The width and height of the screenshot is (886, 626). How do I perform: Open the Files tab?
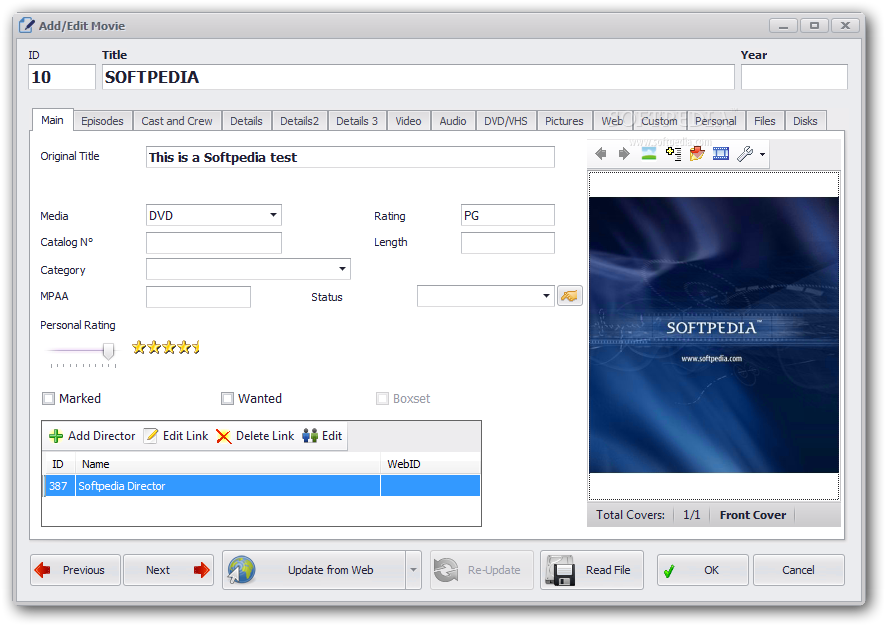pyautogui.click(x=765, y=121)
